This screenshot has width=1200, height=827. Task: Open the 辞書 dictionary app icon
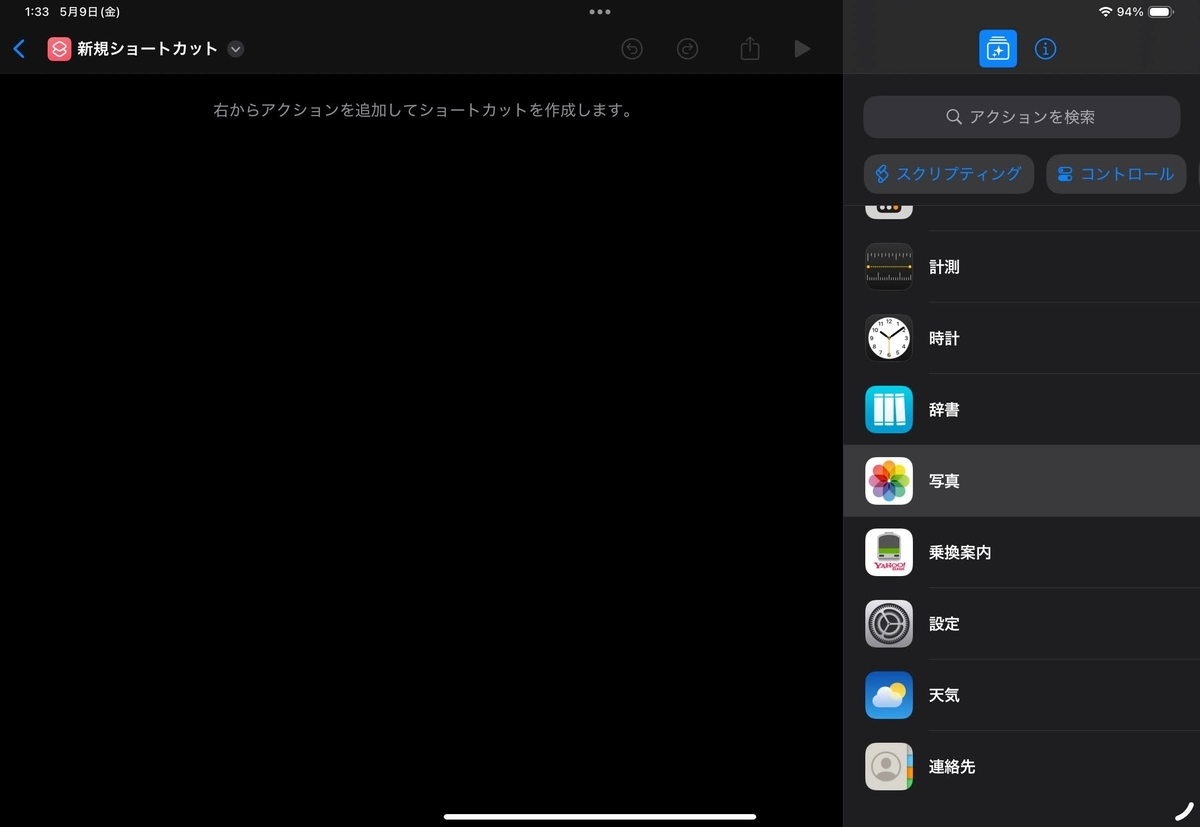click(x=889, y=410)
